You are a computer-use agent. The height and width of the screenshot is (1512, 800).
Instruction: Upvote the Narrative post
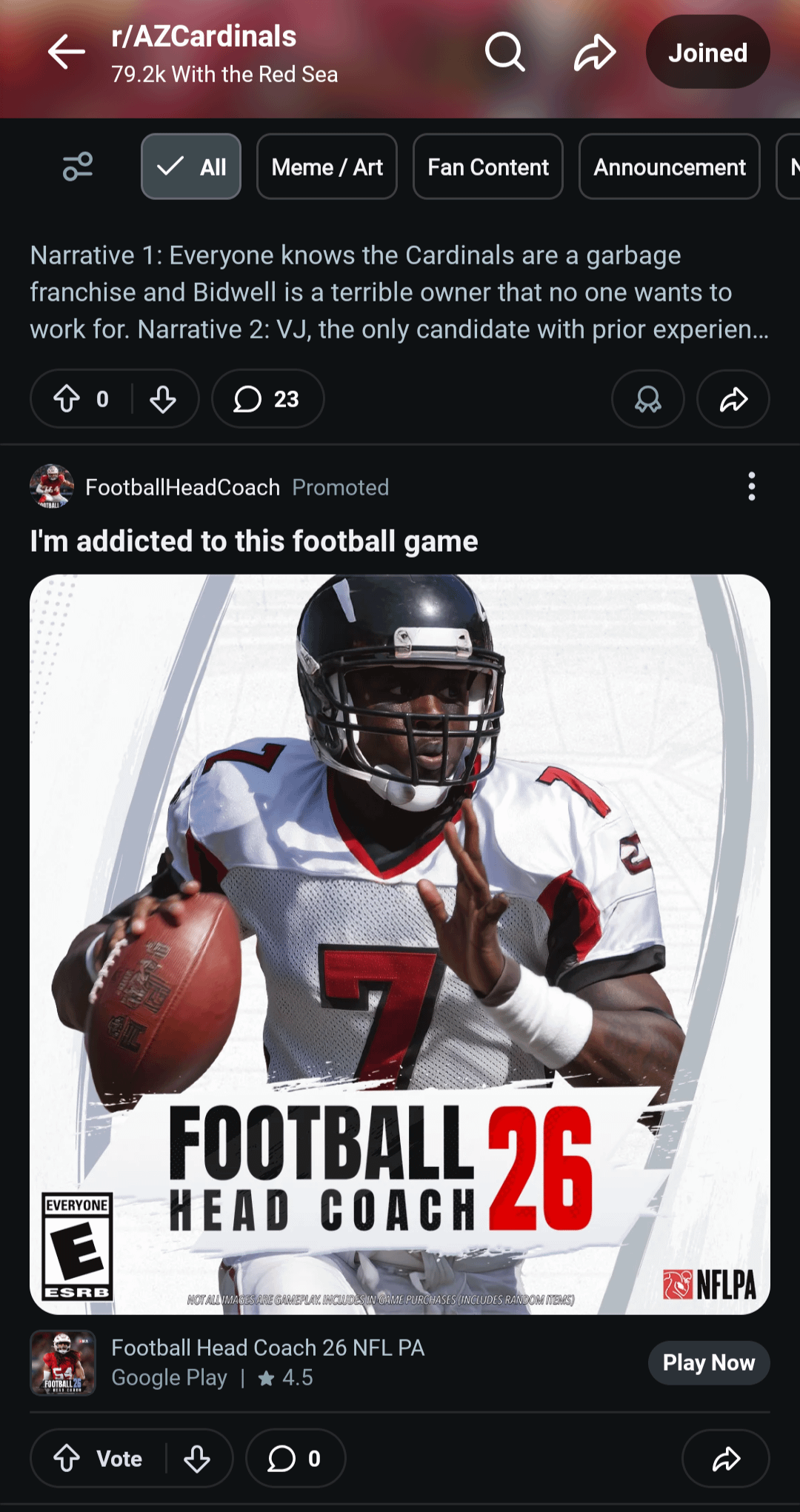point(67,399)
